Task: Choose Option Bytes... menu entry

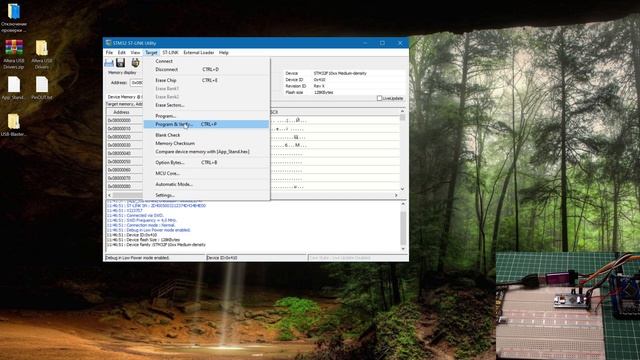Action: (x=206, y=162)
